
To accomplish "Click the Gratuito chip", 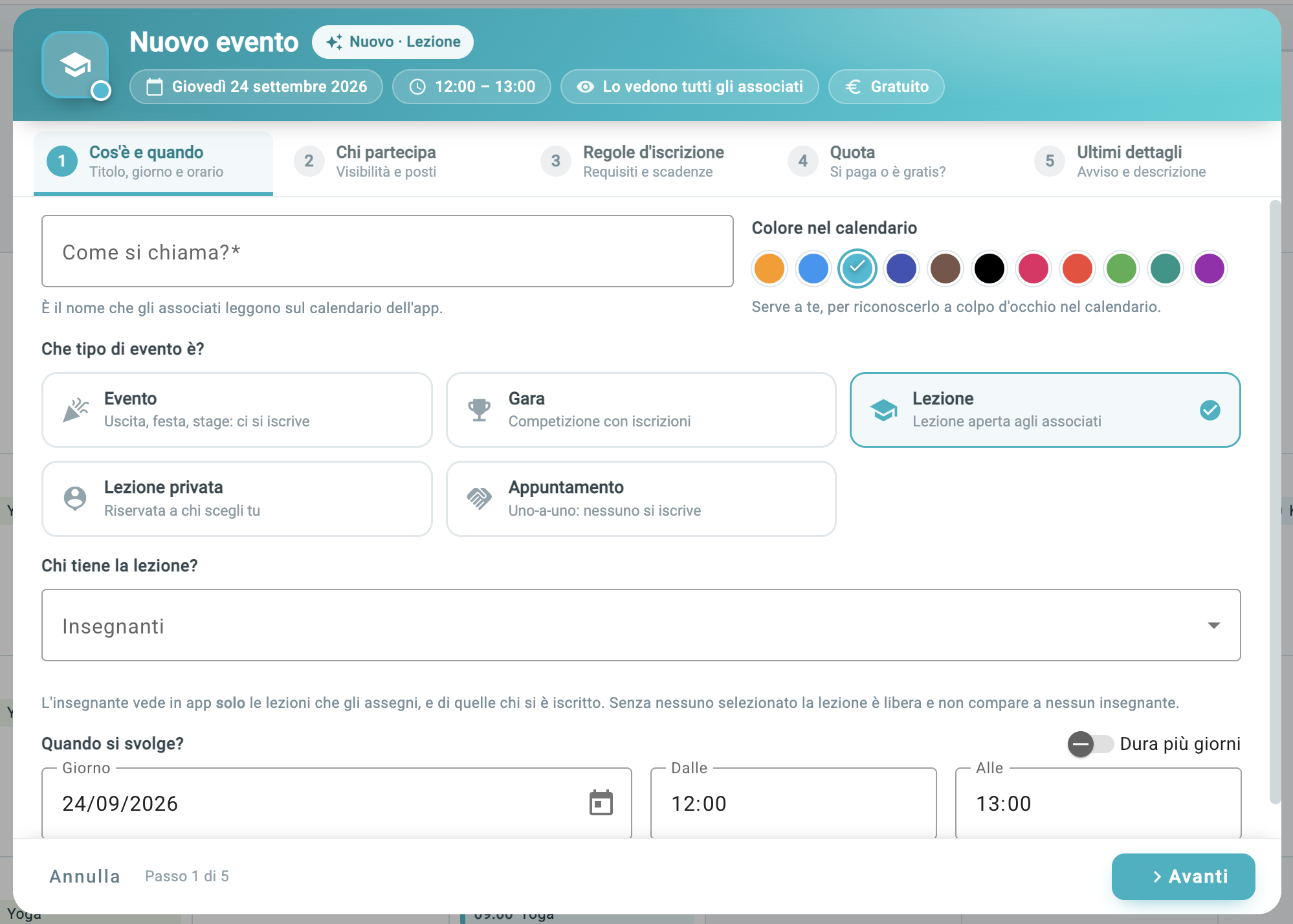I will point(886,87).
